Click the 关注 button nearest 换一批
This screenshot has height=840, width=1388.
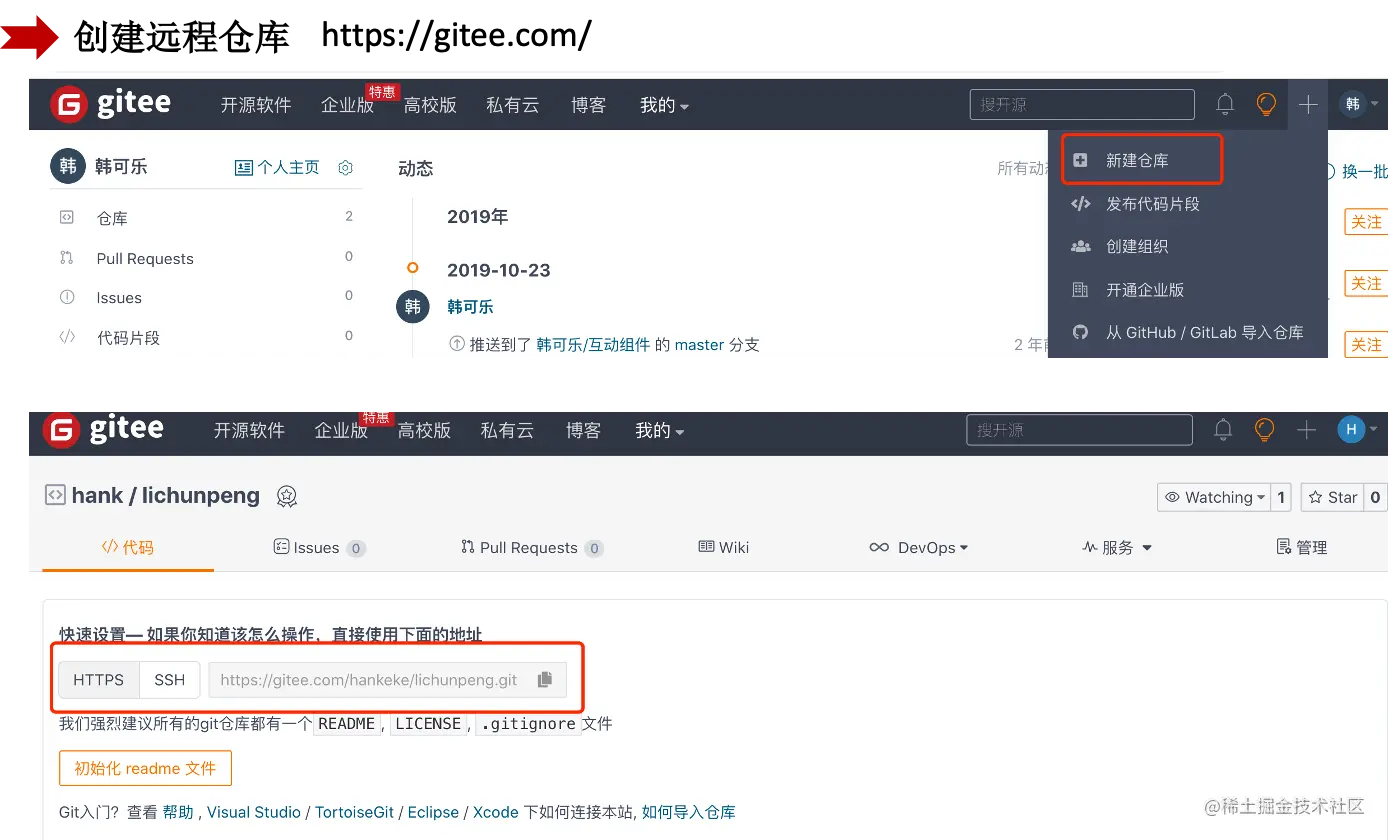tap(1366, 221)
